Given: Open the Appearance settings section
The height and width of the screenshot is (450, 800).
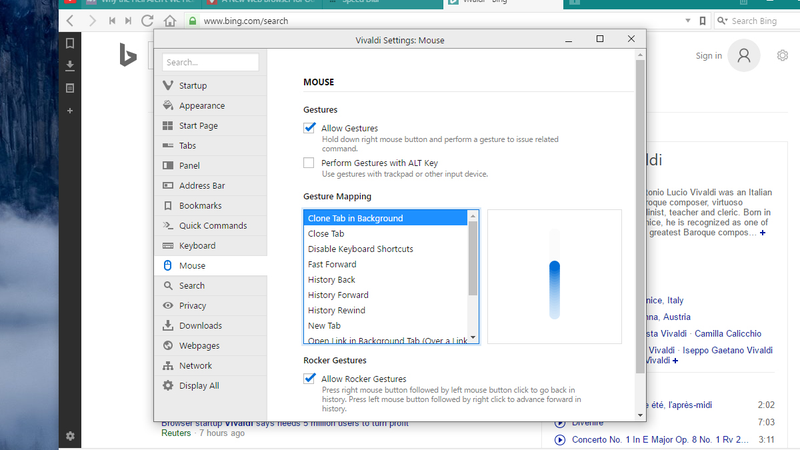Looking at the screenshot, I should coord(211,106).
